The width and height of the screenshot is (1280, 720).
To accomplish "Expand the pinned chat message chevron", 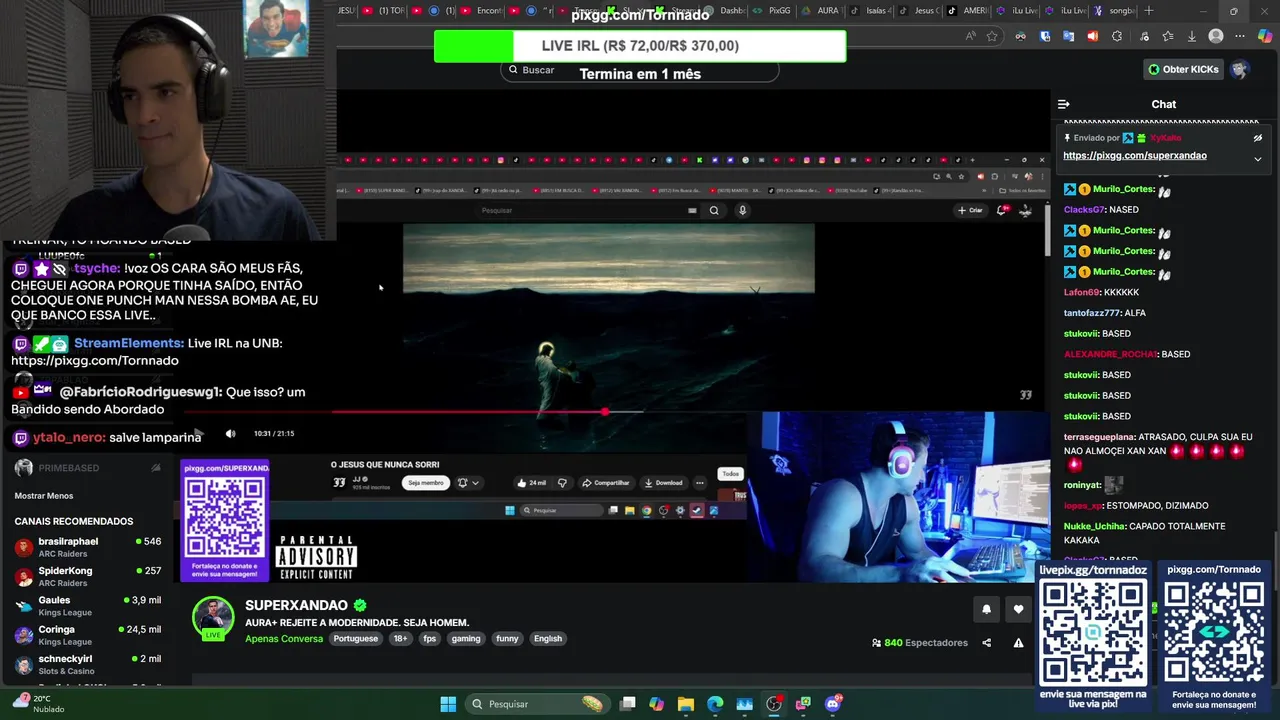I will coord(1257,158).
